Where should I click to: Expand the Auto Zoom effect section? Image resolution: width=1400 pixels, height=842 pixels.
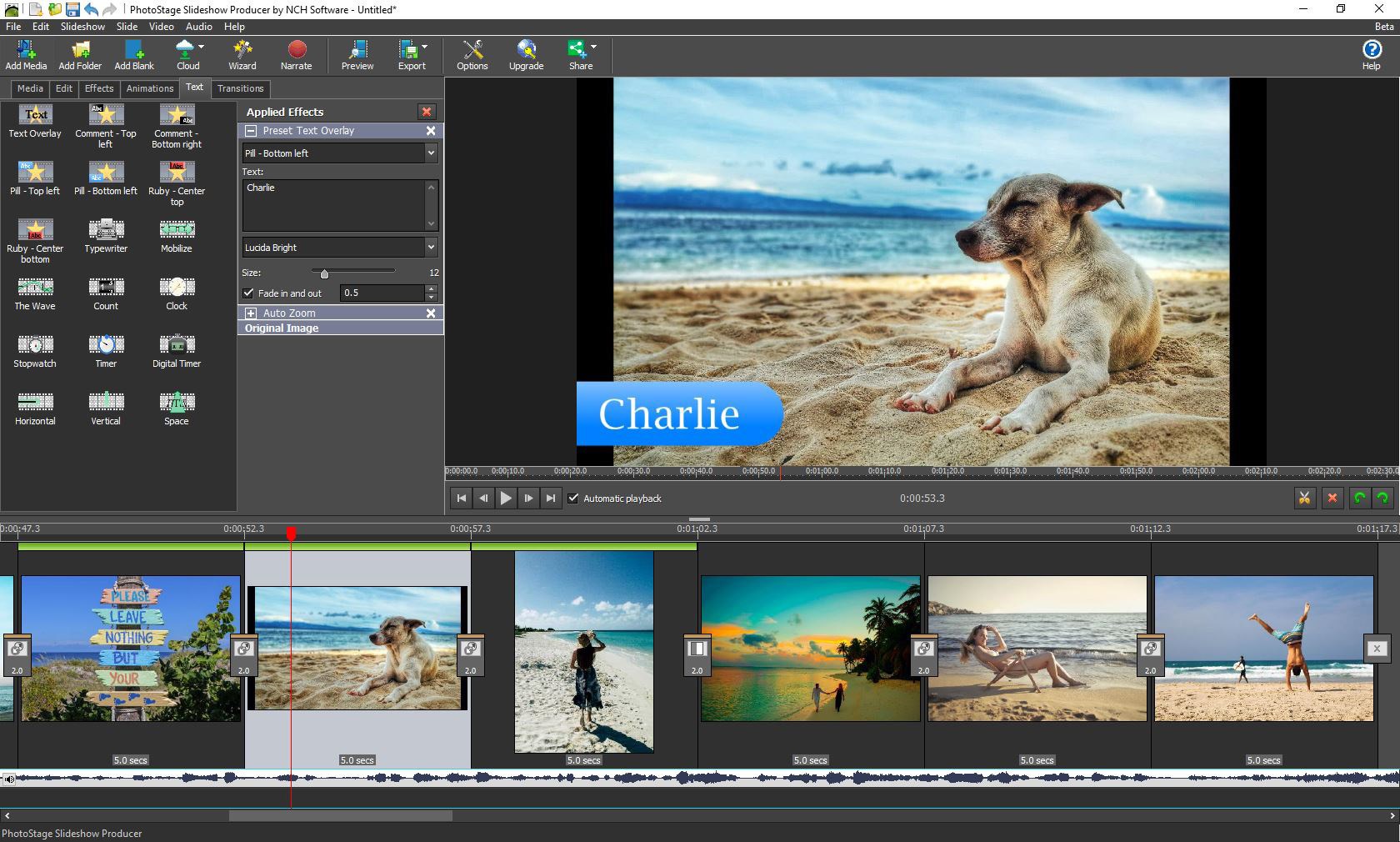[x=251, y=313]
